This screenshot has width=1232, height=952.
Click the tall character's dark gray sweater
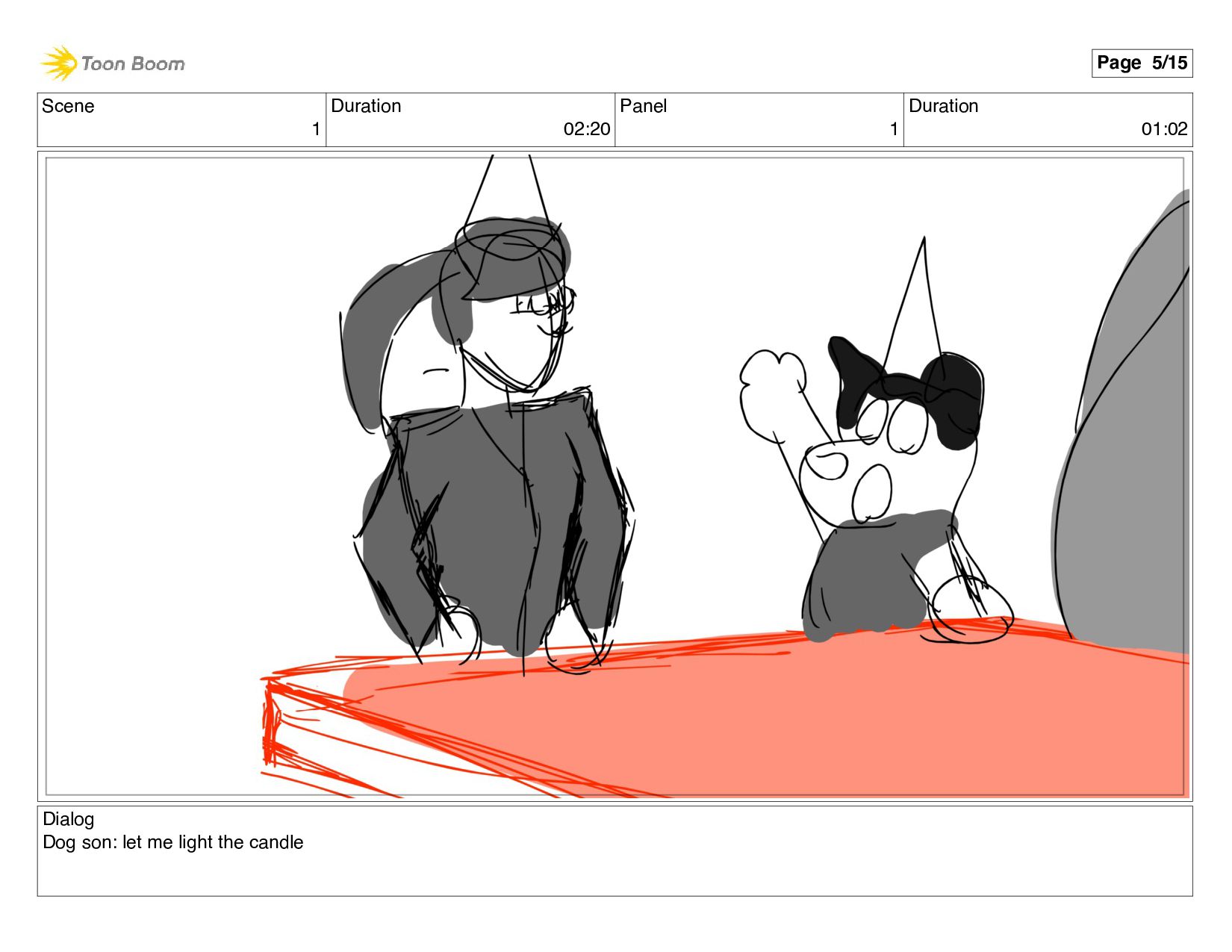click(x=494, y=523)
